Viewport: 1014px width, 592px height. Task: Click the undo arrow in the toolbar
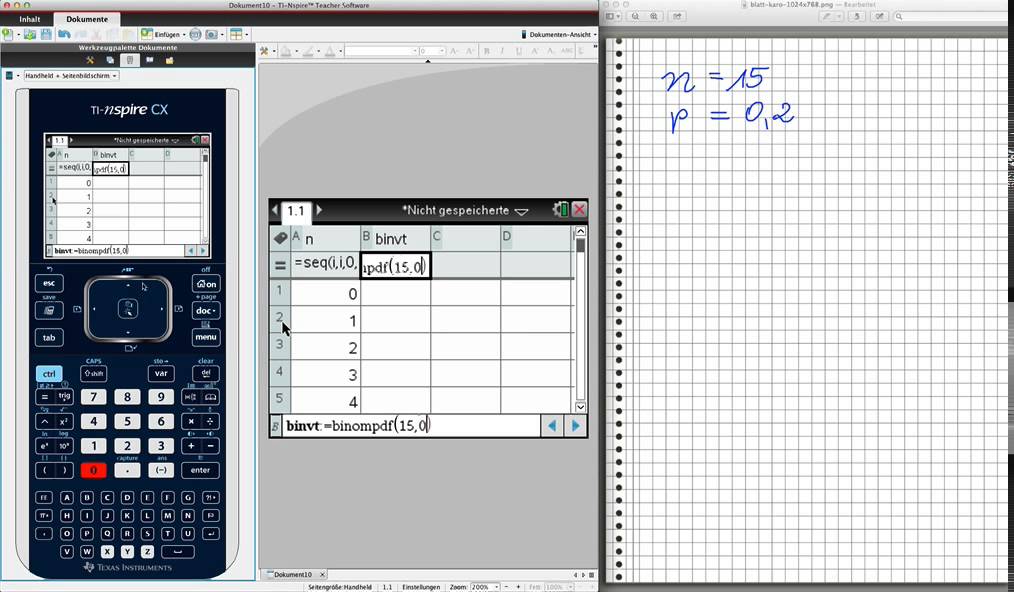click(x=63, y=34)
